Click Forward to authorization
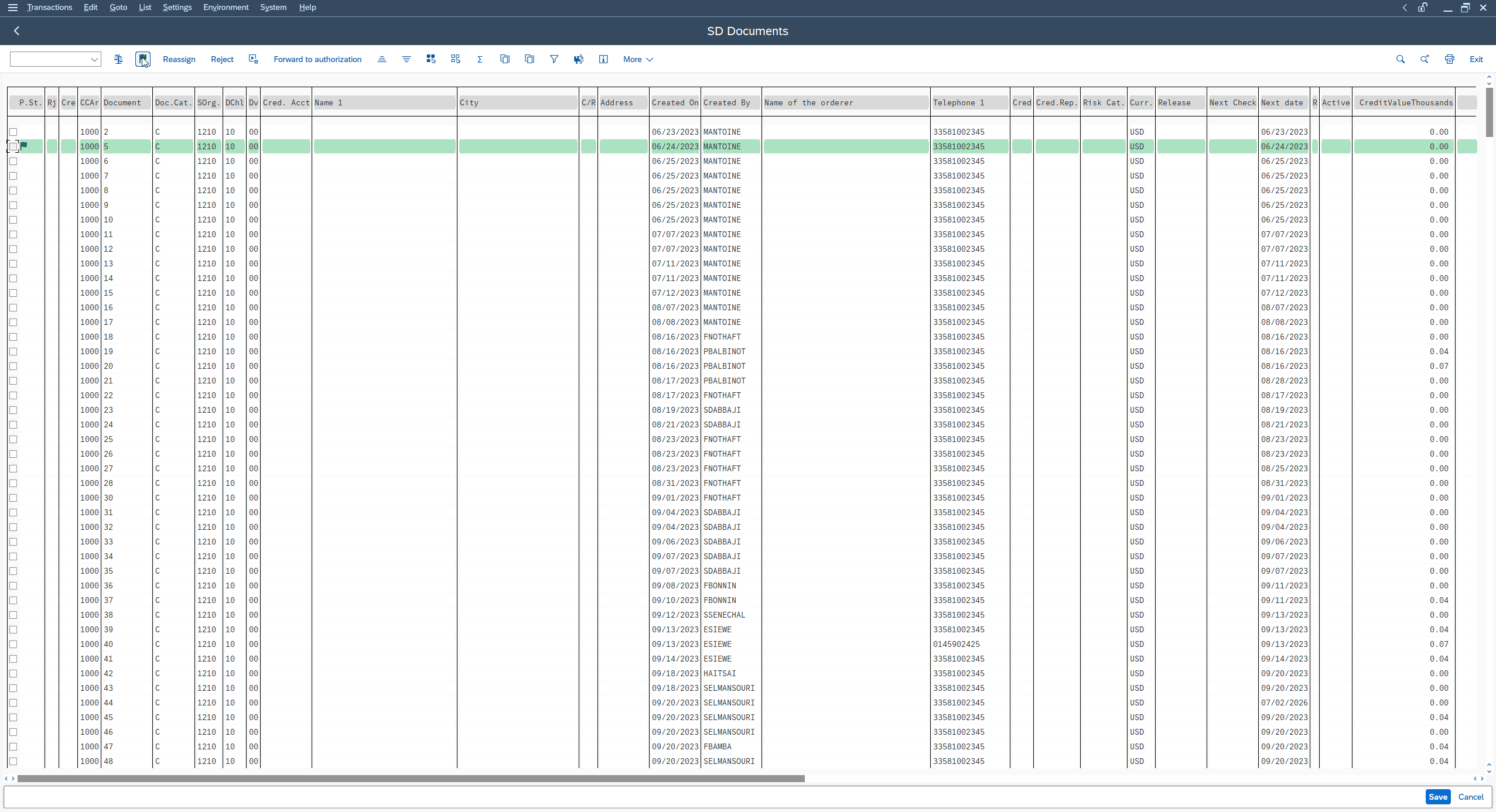Screen dimensions: 1496x812 pyautogui.click(x=317, y=59)
